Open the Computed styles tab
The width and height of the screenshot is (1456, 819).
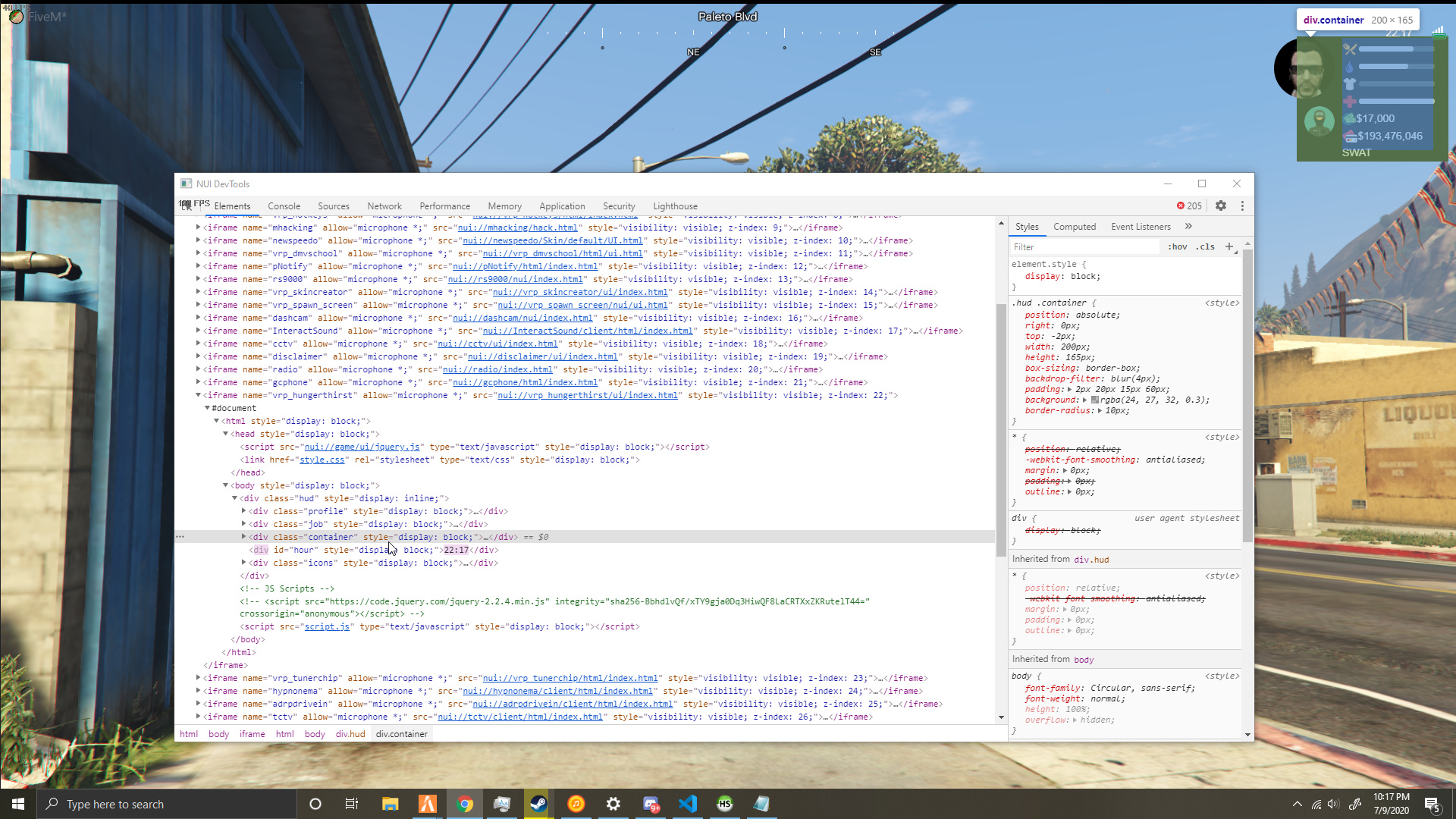tap(1075, 226)
